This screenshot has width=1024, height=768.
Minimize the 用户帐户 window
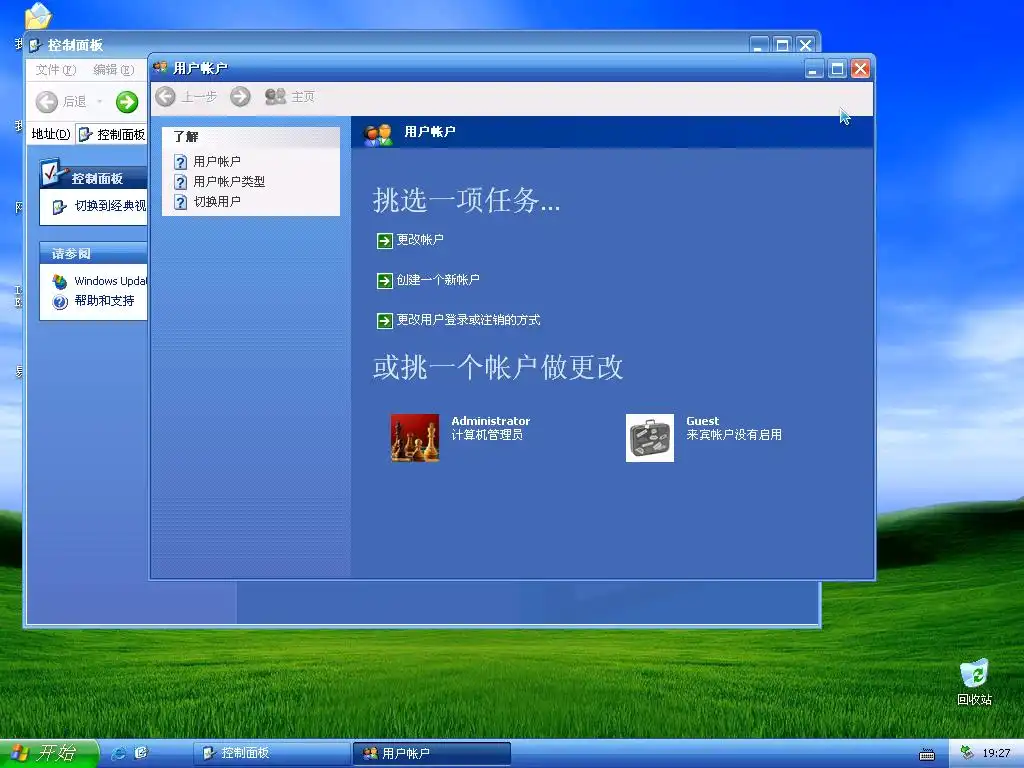814,69
